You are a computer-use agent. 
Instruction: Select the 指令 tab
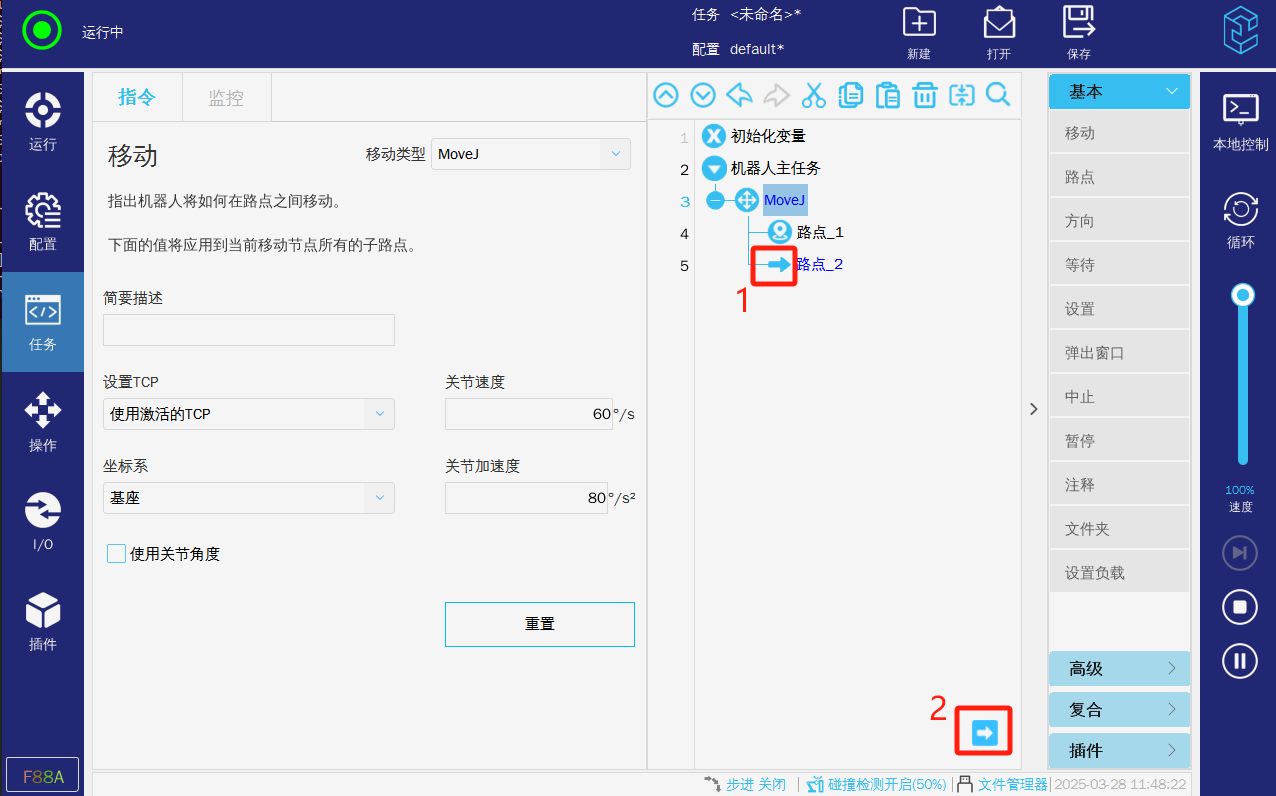click(137, 98)
